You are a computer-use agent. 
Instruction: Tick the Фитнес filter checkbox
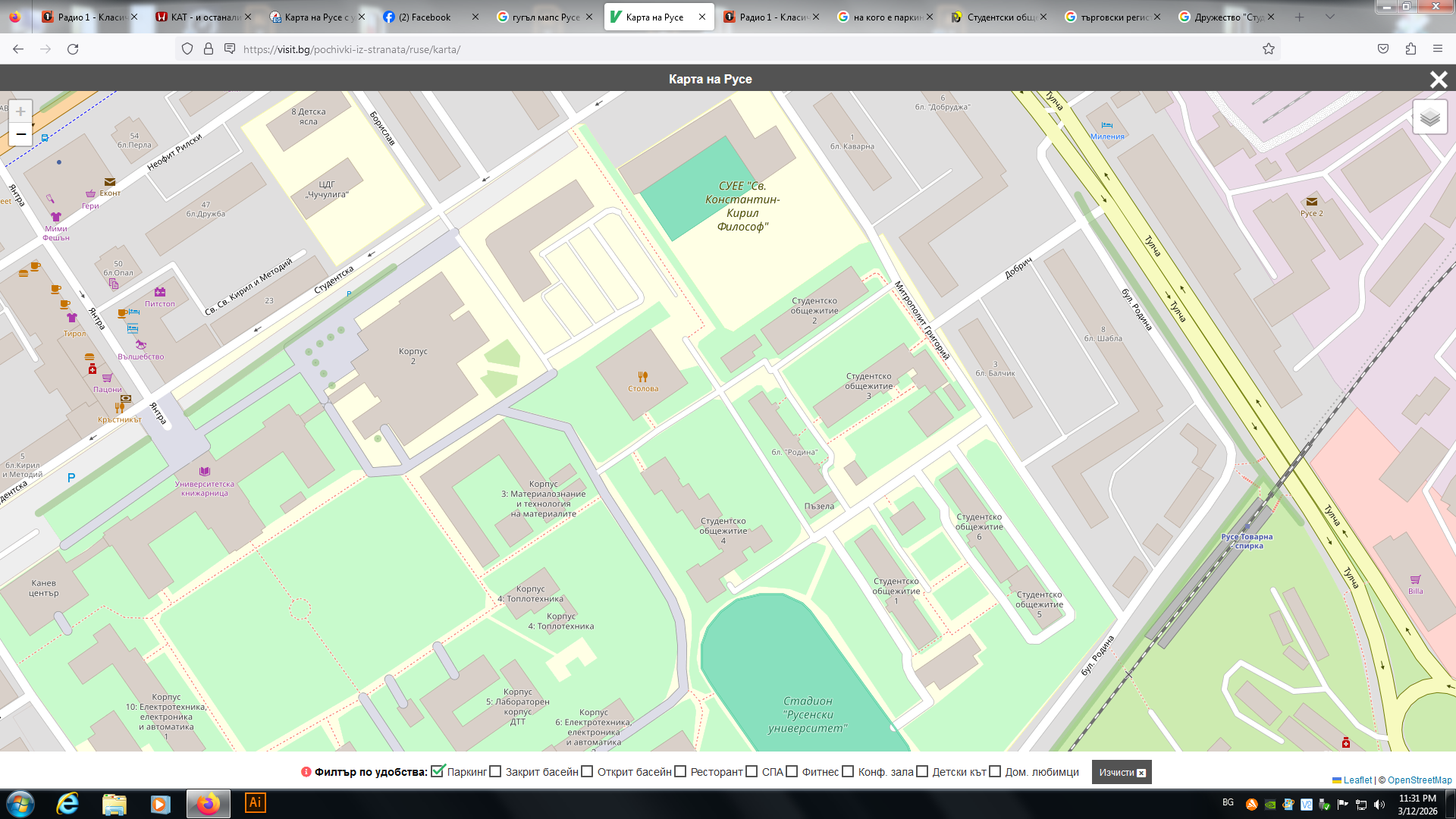[792, 771]
